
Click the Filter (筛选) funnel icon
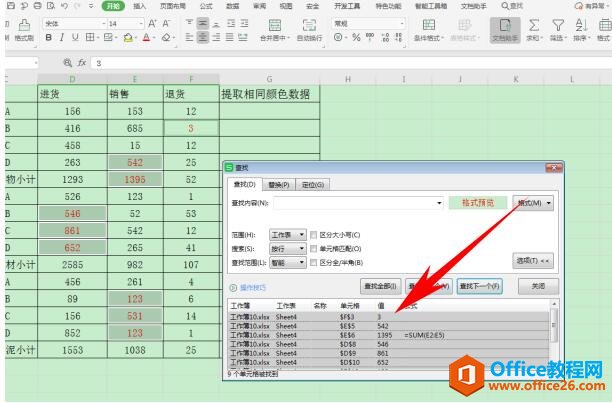click(558, 30)
